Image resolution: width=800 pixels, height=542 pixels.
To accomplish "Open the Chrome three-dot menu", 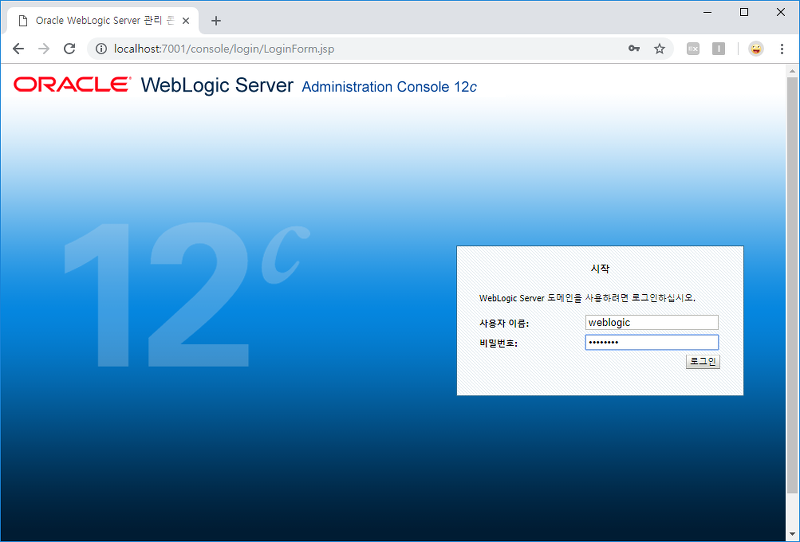I will [782, 48].
